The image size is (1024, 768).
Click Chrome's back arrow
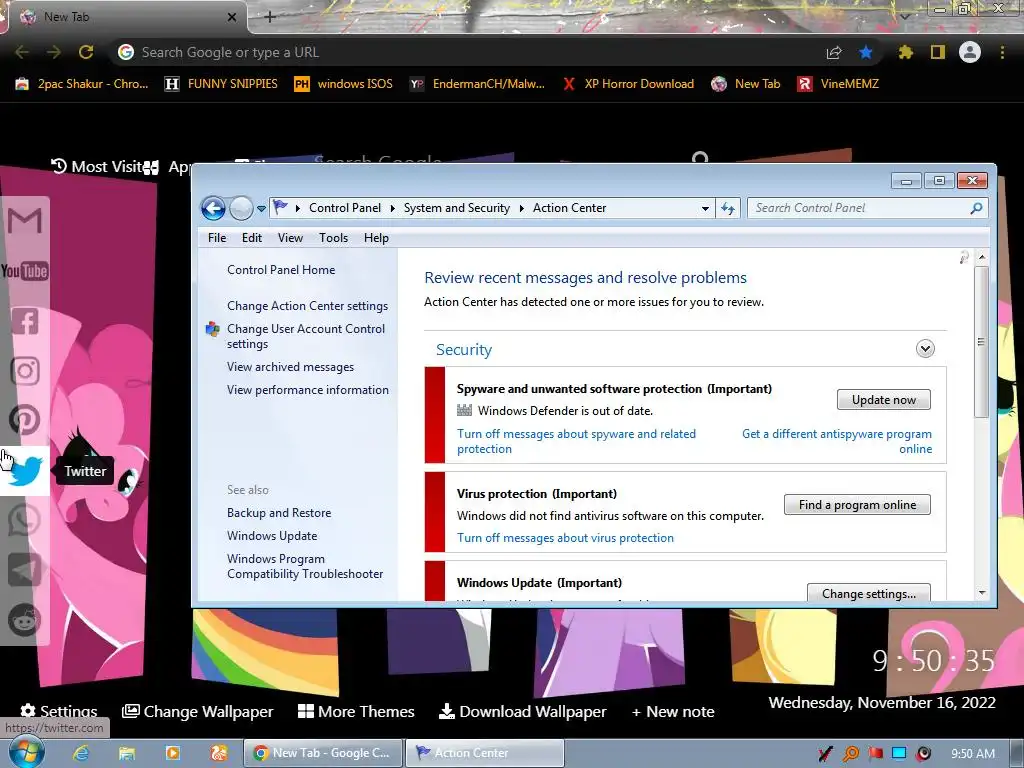pyautogui.click(x=22, y=52)
